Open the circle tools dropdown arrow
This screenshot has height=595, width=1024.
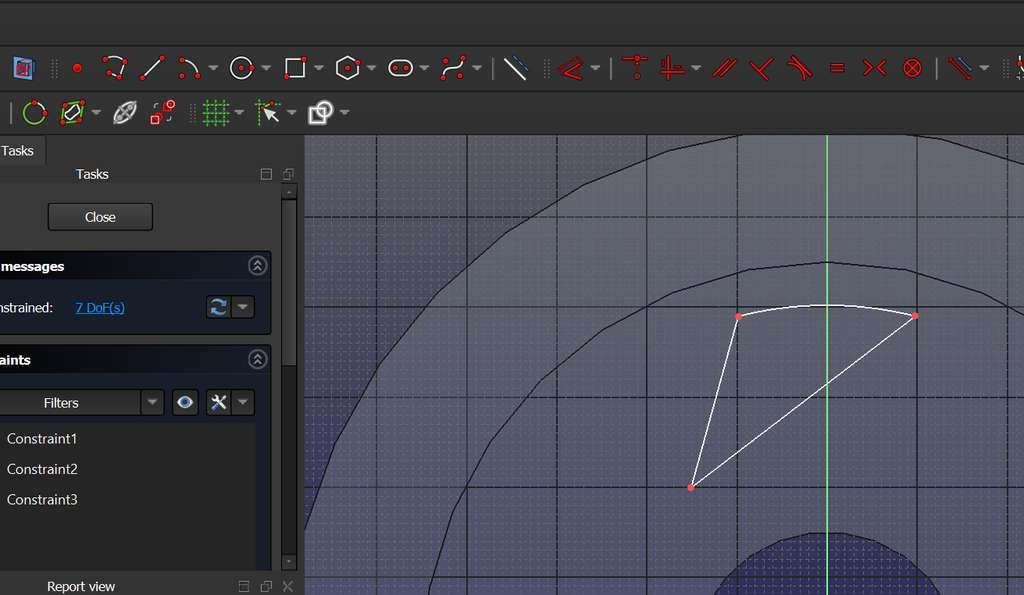click(266, 68)
